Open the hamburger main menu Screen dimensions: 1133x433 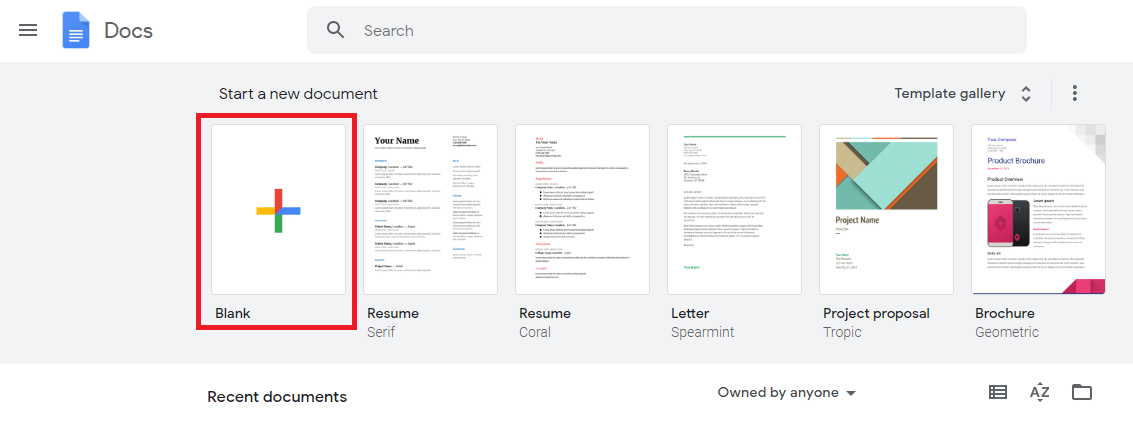point(28,30)
